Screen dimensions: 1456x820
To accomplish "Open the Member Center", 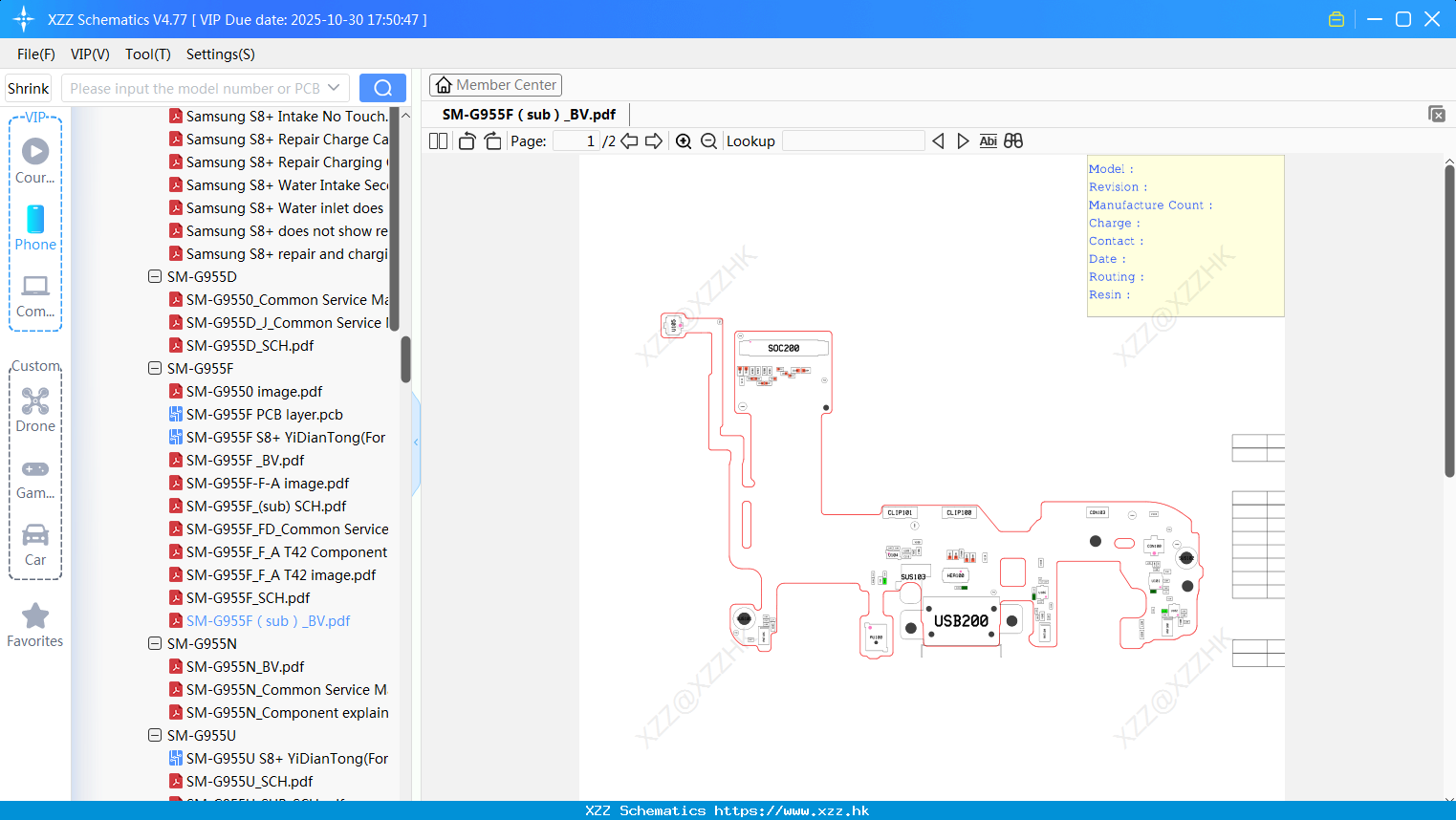I will (495, 85).
